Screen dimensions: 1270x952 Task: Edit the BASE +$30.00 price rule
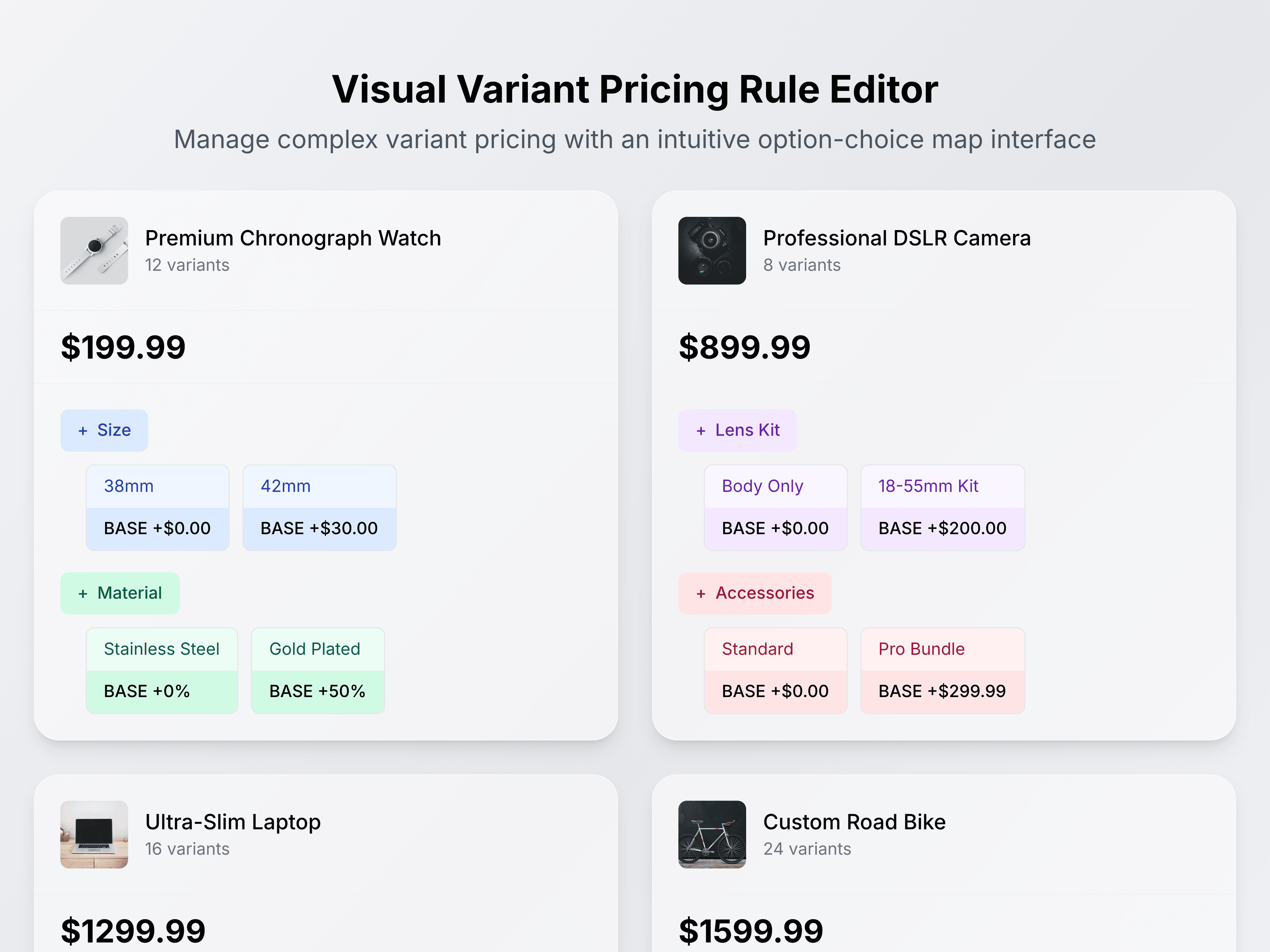319,529
